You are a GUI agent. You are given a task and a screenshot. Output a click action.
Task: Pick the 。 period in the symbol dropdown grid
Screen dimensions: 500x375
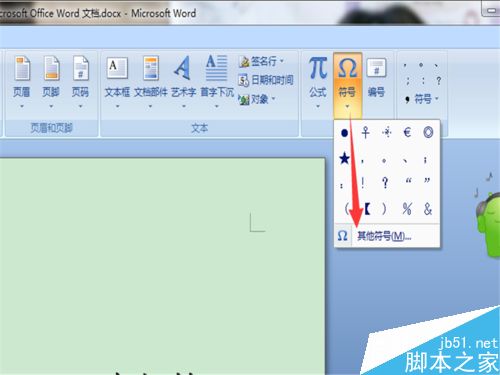point(384,161)
